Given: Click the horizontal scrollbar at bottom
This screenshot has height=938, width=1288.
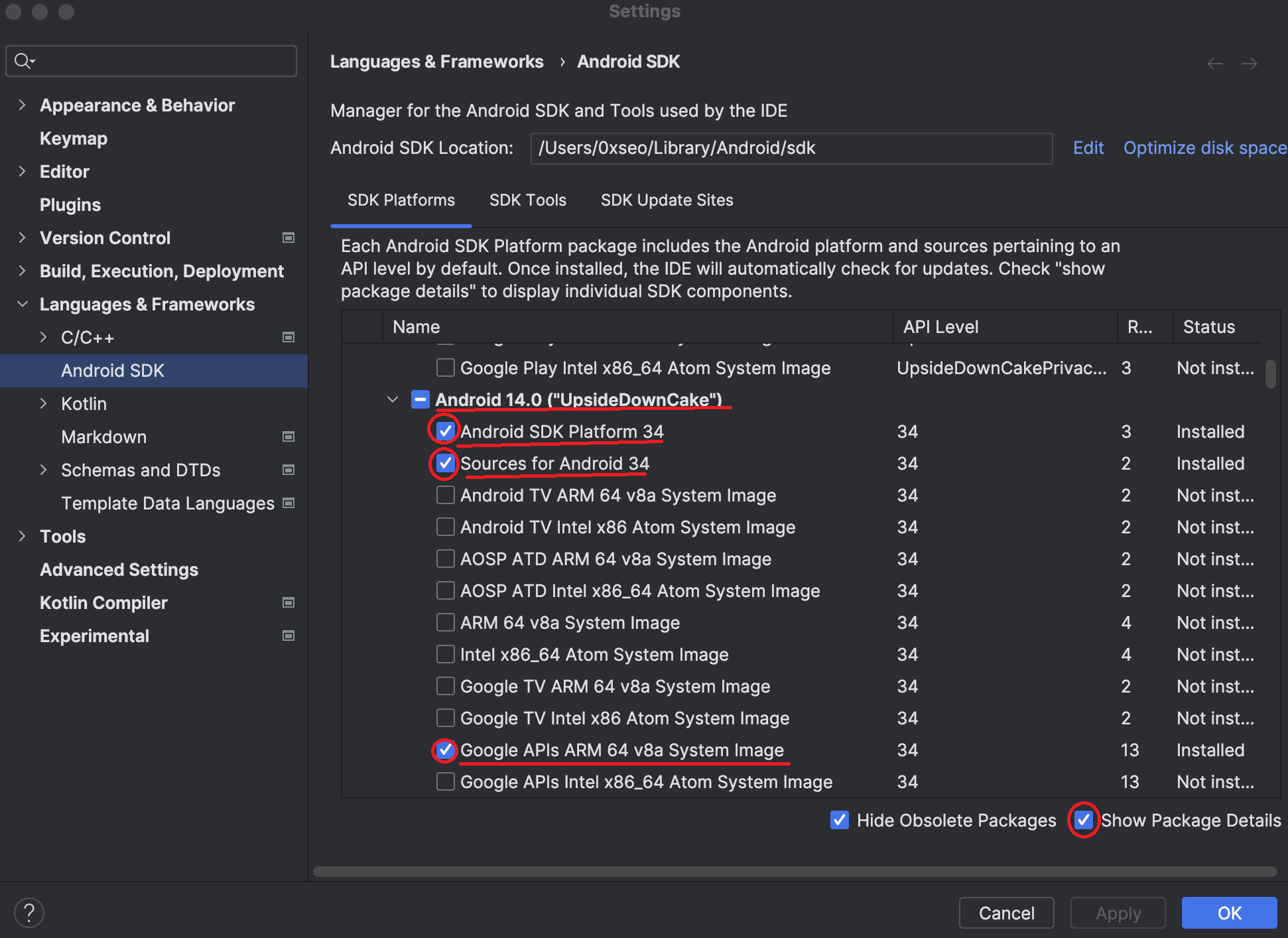Looking at the screenshot, I should [794, 871].
